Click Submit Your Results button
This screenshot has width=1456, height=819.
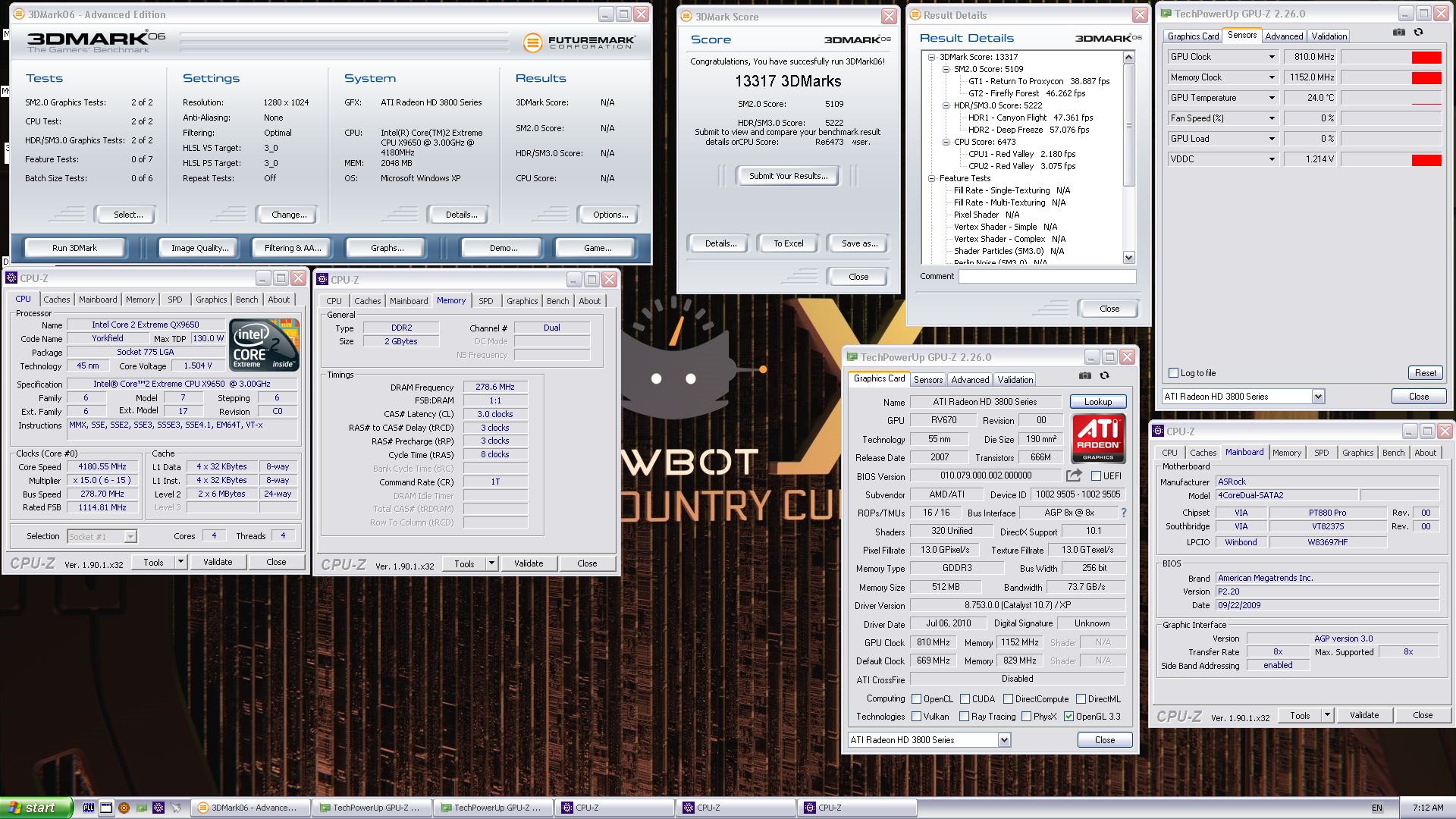(789, 176)
